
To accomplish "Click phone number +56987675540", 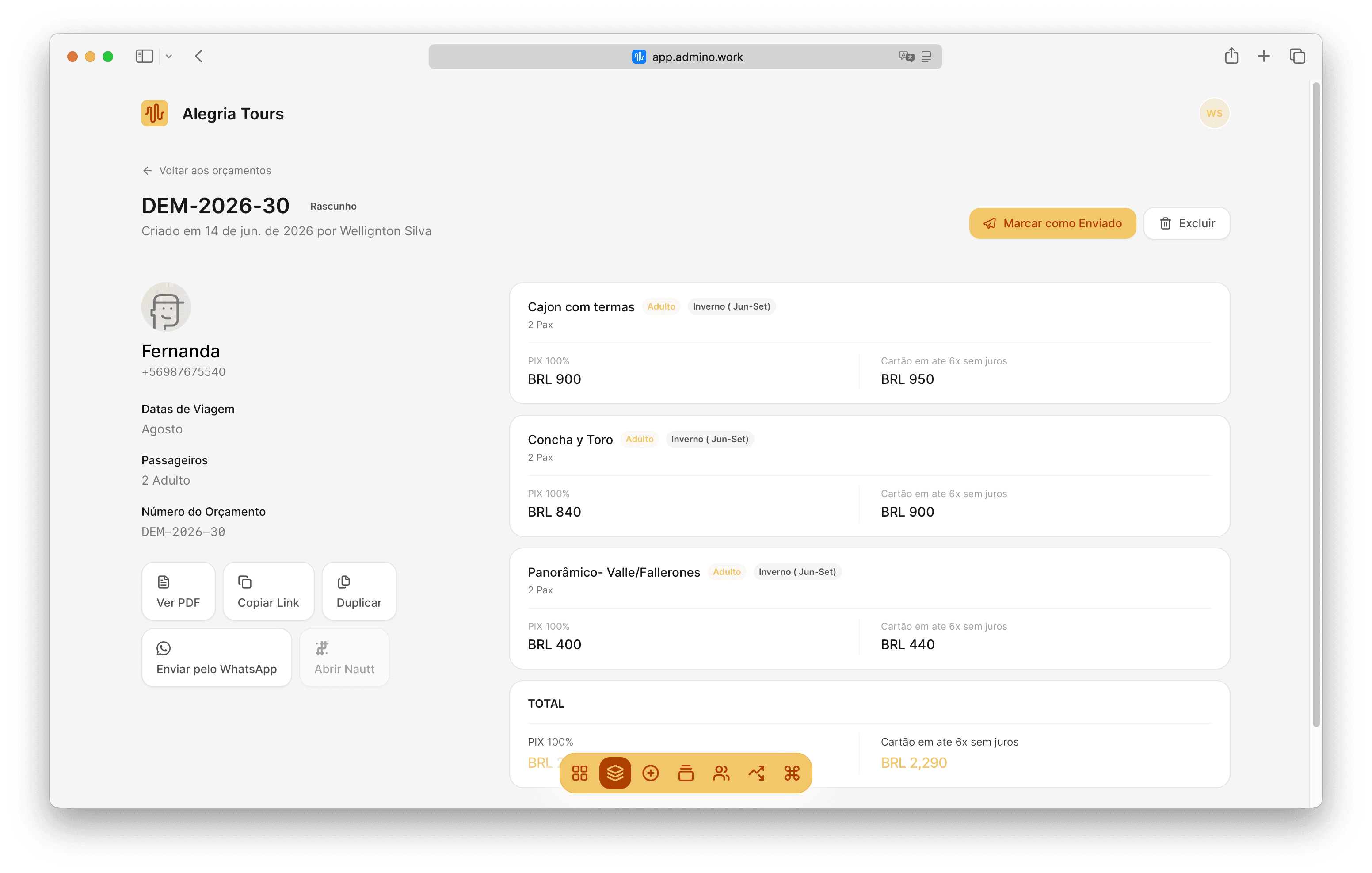I will click(183, 372).
